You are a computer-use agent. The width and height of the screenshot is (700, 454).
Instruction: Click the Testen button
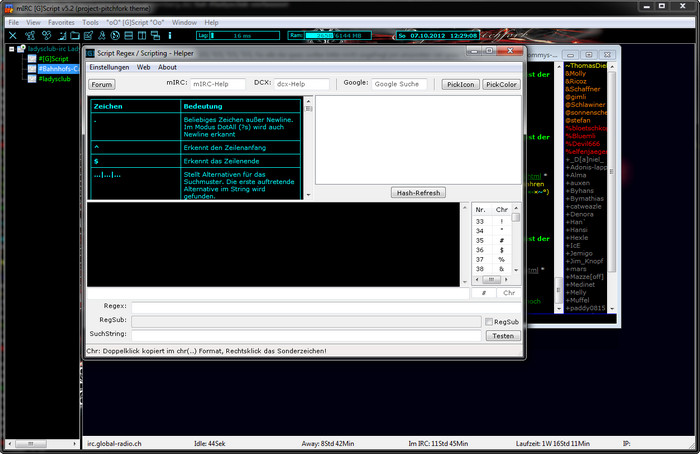pyautogui.click(x=503, y=336)
